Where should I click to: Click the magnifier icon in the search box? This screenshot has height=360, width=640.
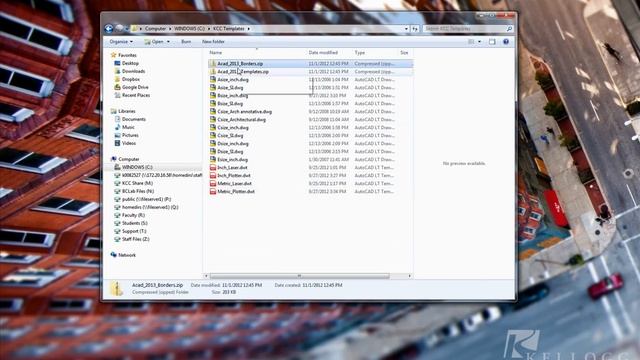tap(509, 29)
